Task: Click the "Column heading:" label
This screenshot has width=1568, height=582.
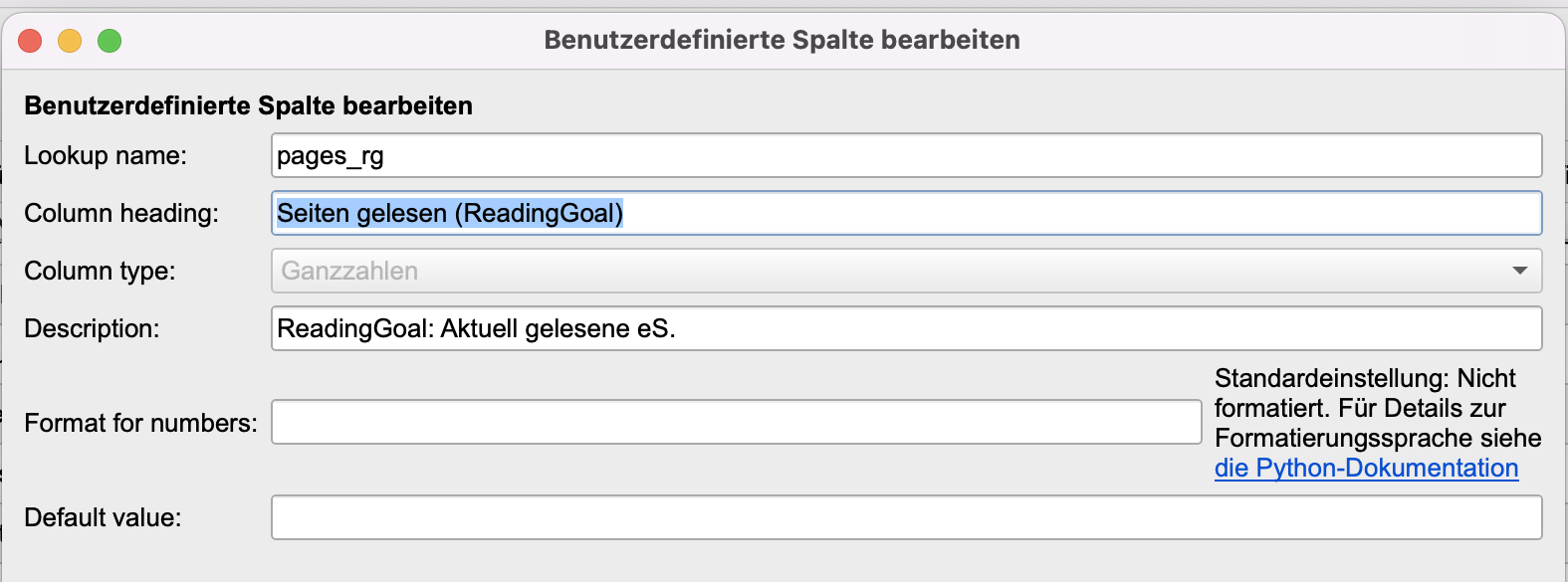Action: click(x=121, y=214)
